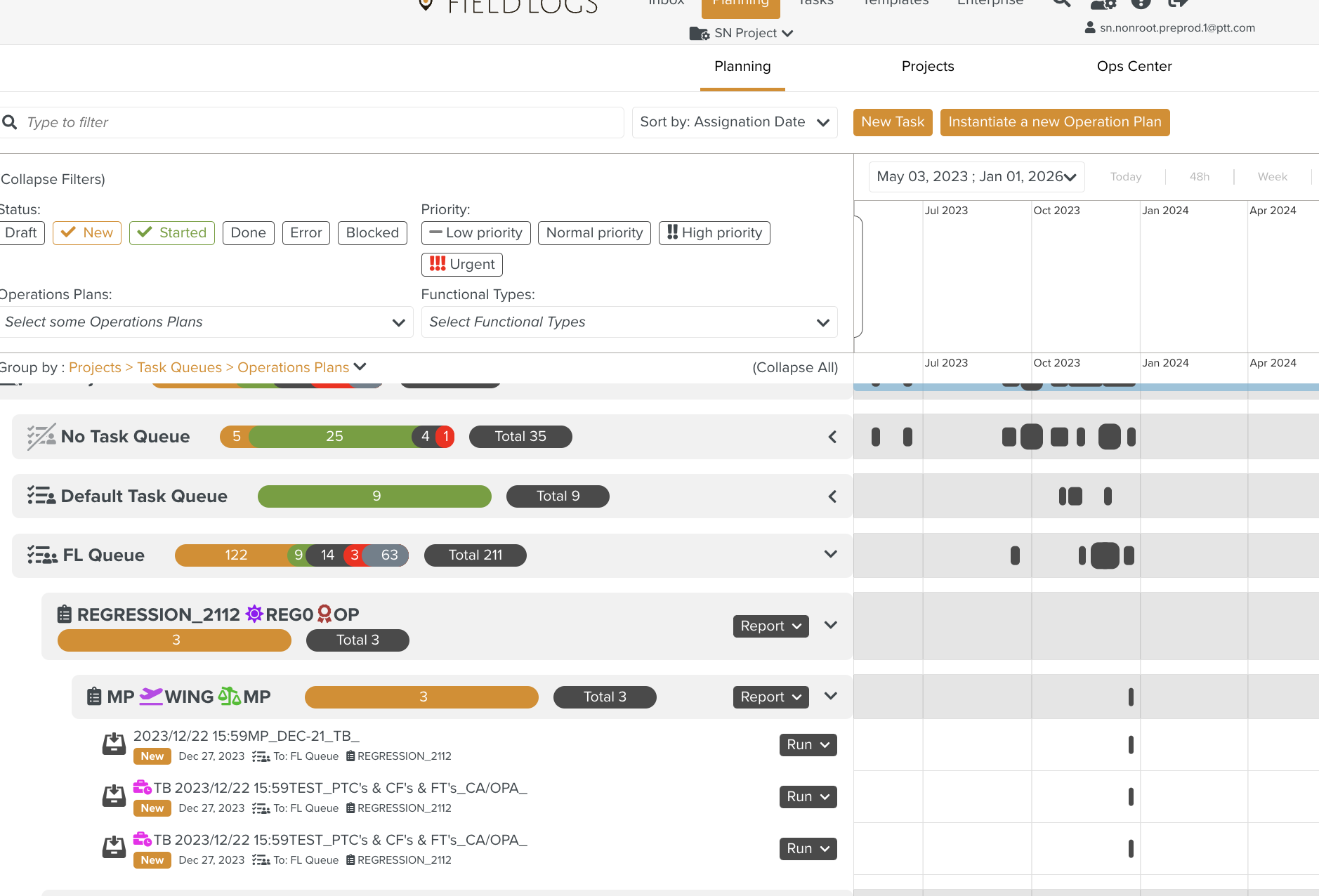The height and width of the screenshot is (896, 1319).
Task: Toggle the Started status filter
Action: coord(172,233)
